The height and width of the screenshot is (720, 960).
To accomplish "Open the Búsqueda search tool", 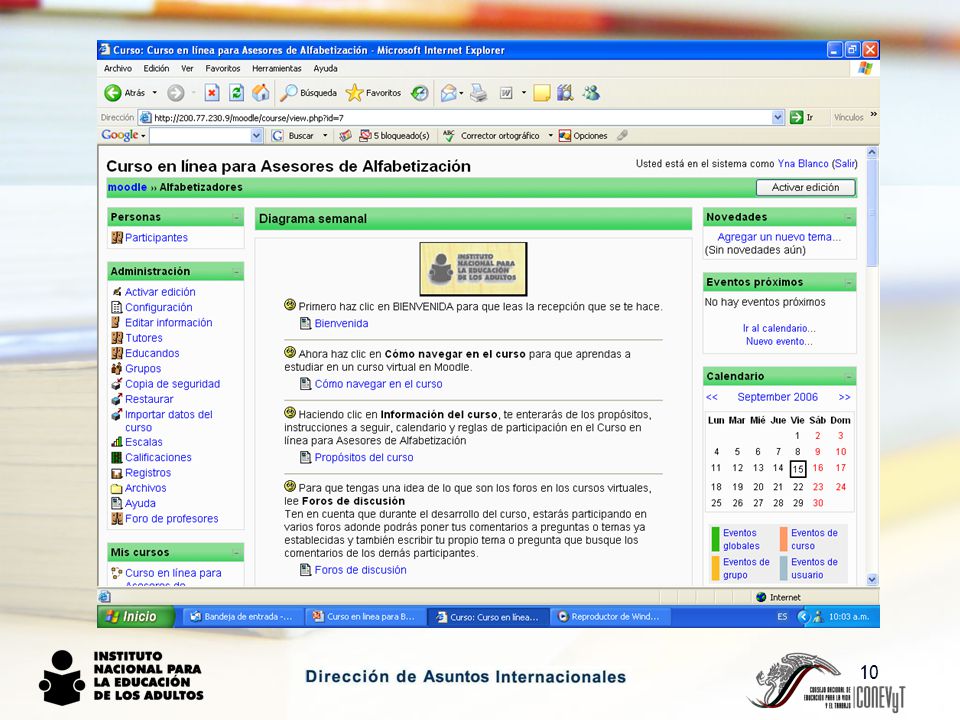I will pos(309,93).
